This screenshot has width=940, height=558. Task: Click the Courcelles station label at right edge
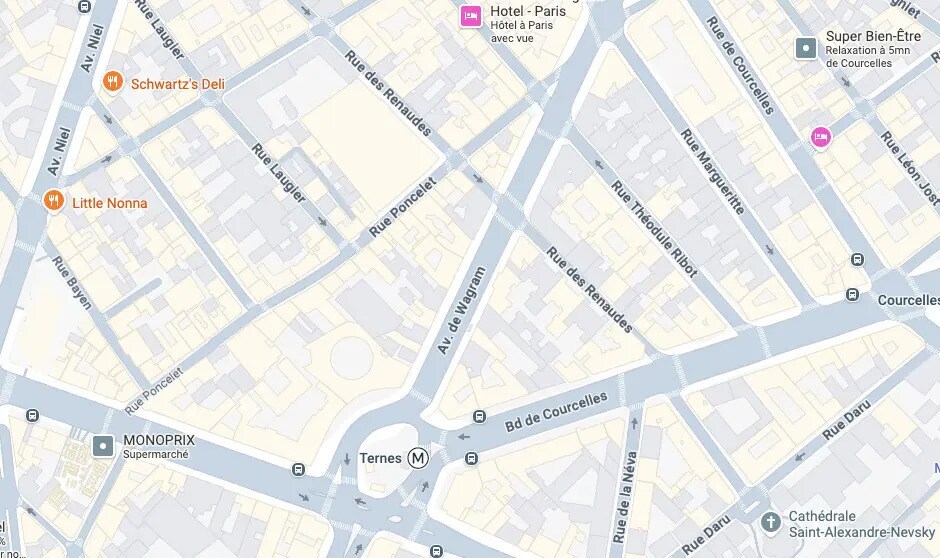coord(908,300)
